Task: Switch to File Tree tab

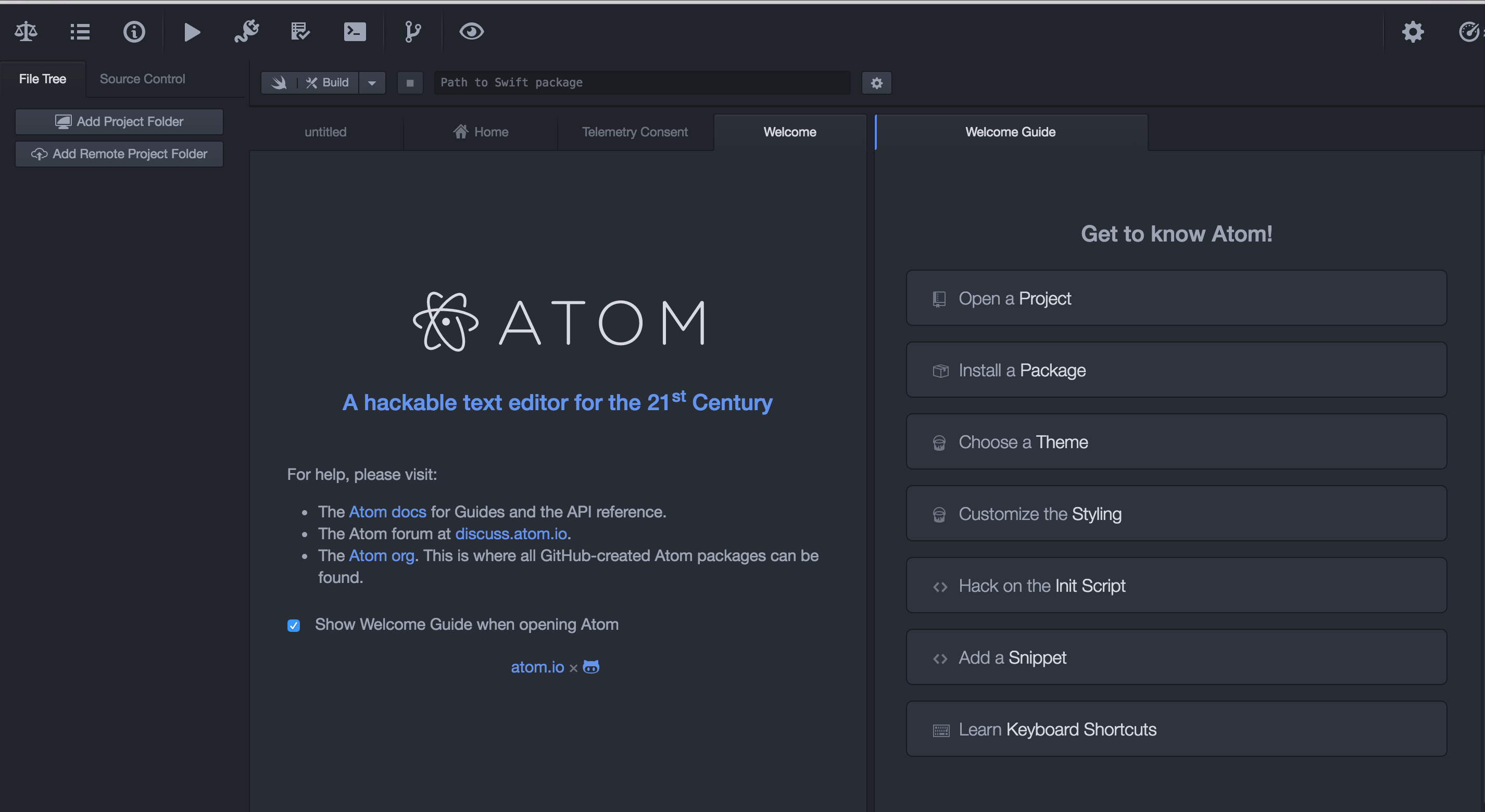Action: (x=43, y=79)
